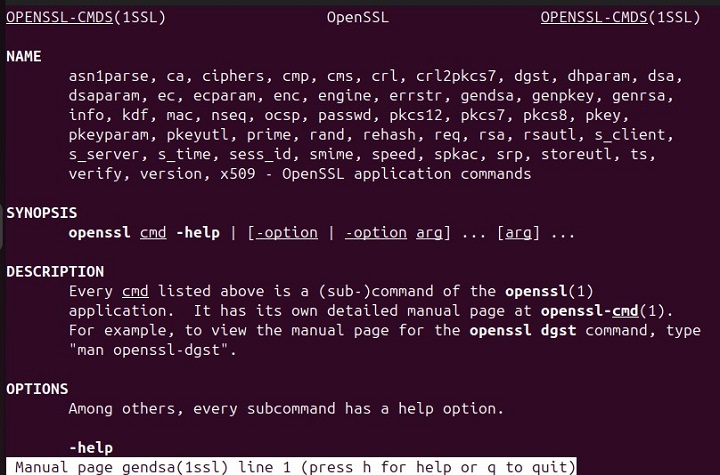This screenshot has width=720, height=475.
Task: Click the NAME section heading
Action: pos(24,57)
